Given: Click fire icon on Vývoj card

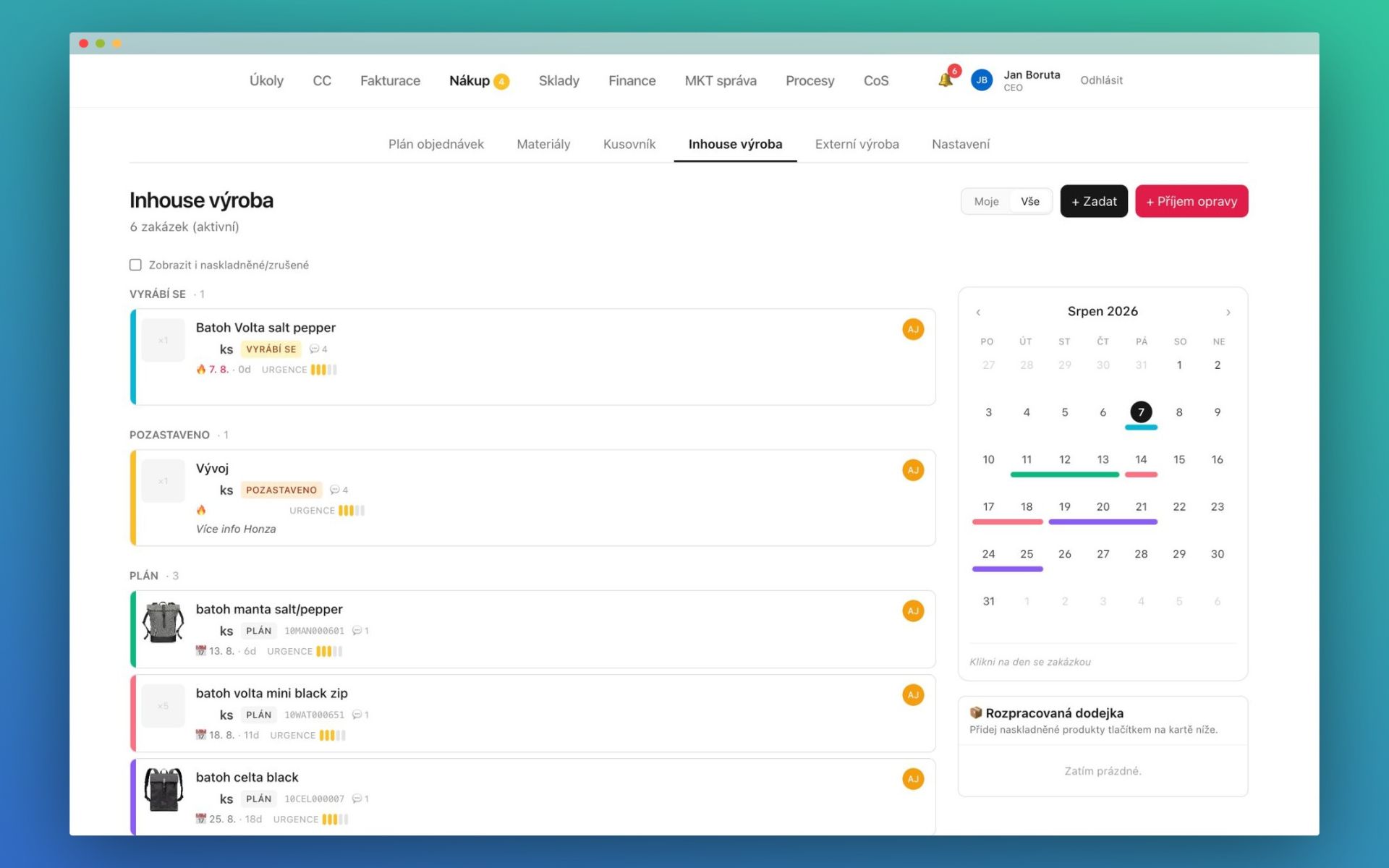Looking at the screenshot, I should click(x=201, y=511).
